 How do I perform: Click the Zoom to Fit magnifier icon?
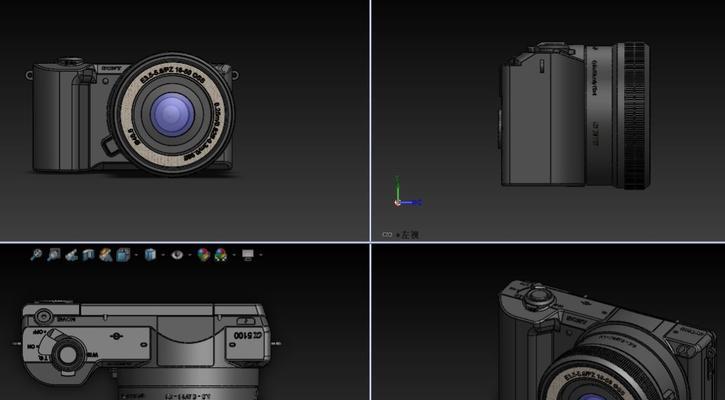click(x=36, y=254)
